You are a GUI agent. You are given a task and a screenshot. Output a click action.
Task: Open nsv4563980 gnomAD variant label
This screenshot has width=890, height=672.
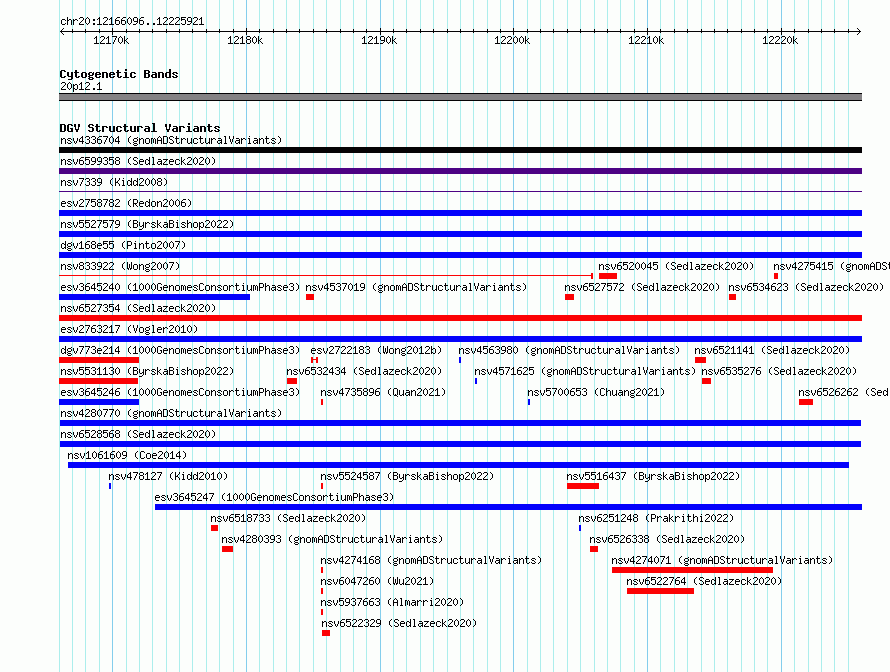pyautogui.click(x=569, y=350)
